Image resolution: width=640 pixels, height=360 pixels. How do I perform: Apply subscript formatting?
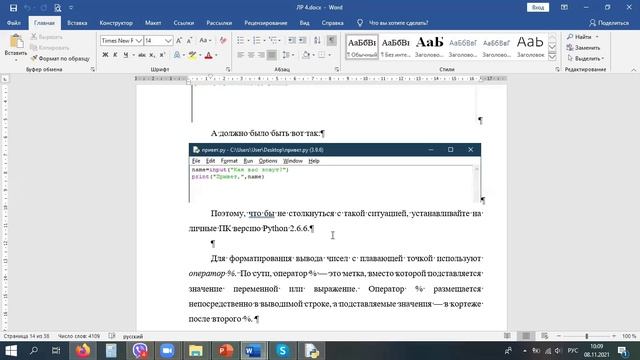(152, 55)
